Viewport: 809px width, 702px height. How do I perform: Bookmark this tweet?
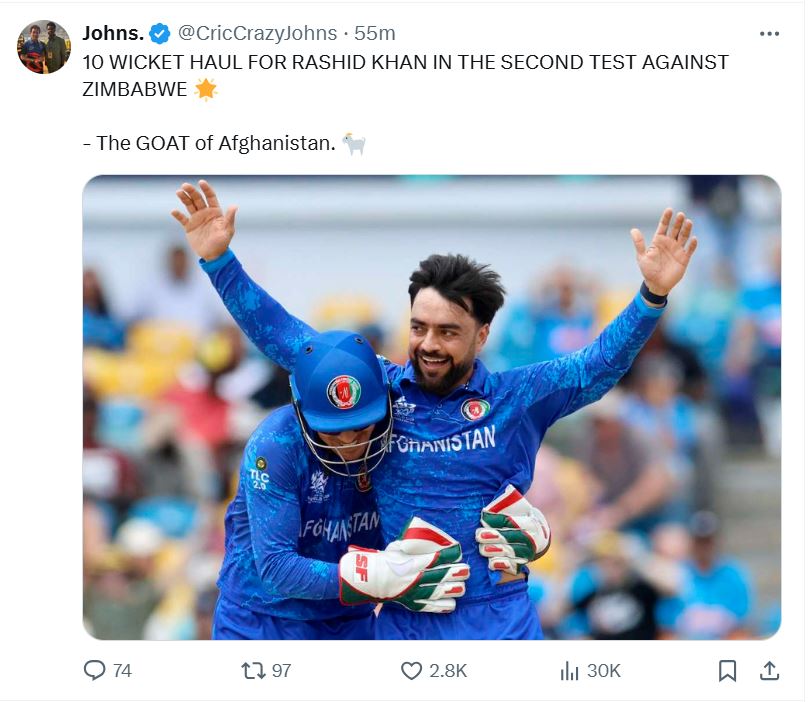click(727, 671)
